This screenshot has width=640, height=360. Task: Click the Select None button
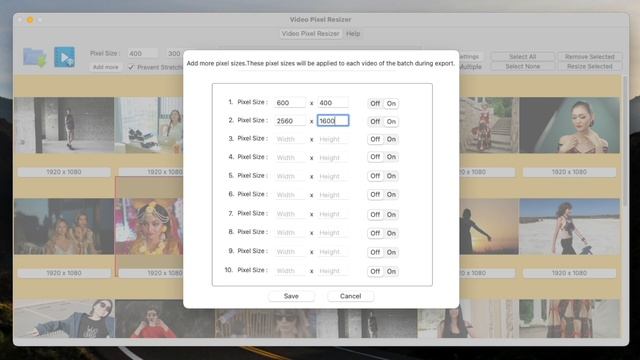click(522, 66)
